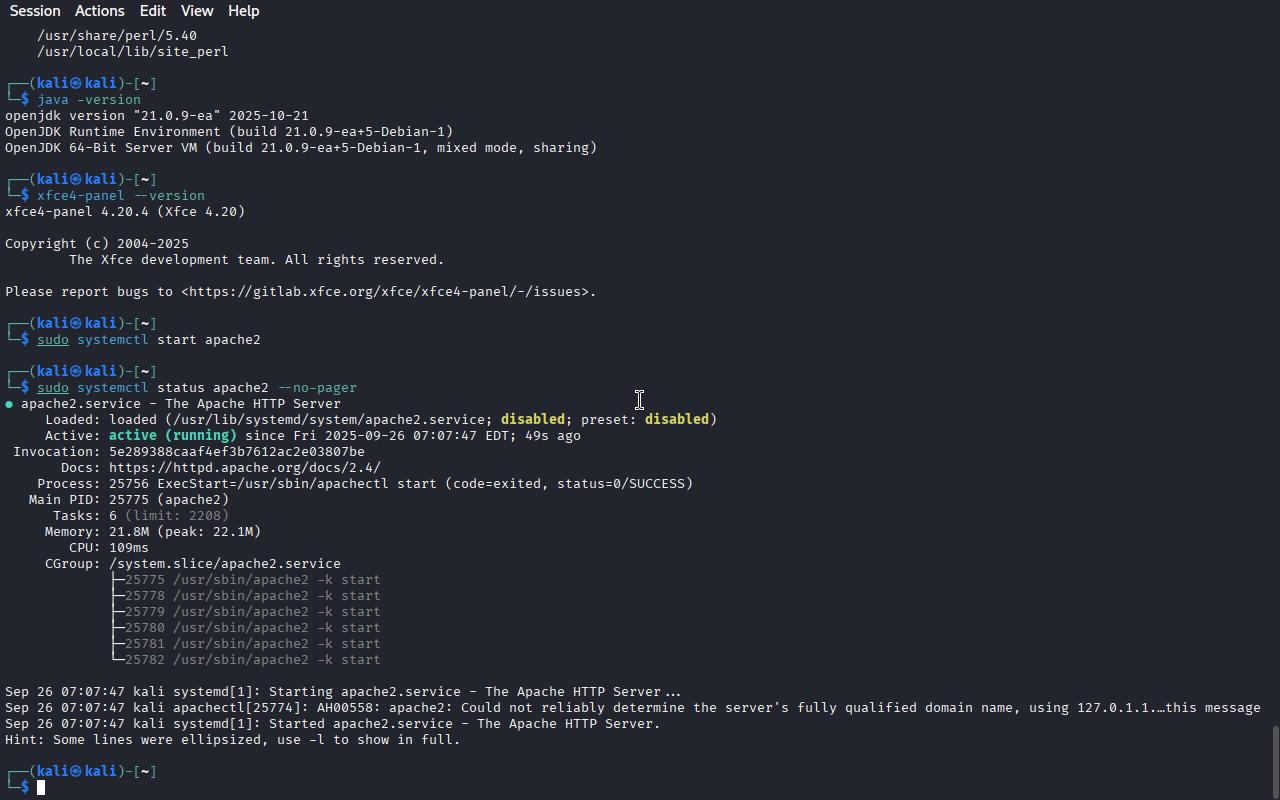Image resolution: width=1280 pixels, height=800 pixels.
Task: Click the Xfce GitLab issues URL
Action: tap(388, 292)
